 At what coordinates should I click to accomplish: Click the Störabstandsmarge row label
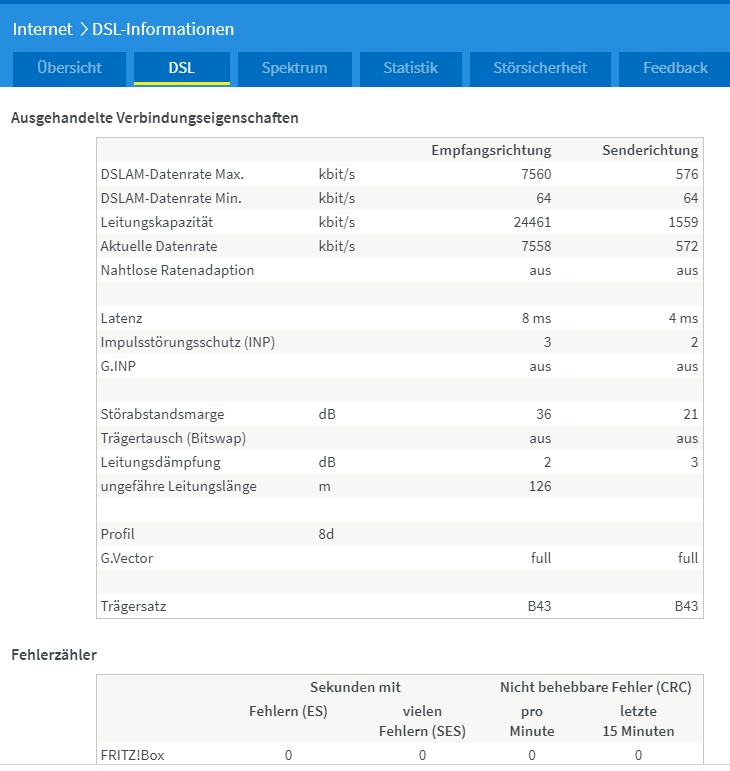[162, 414]
